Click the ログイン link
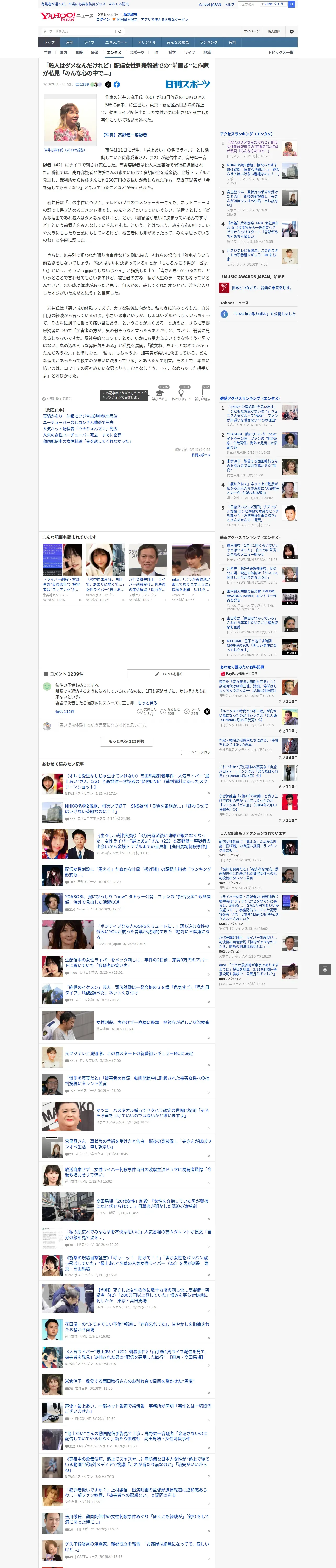The image size is (336, 1568). 103,20
